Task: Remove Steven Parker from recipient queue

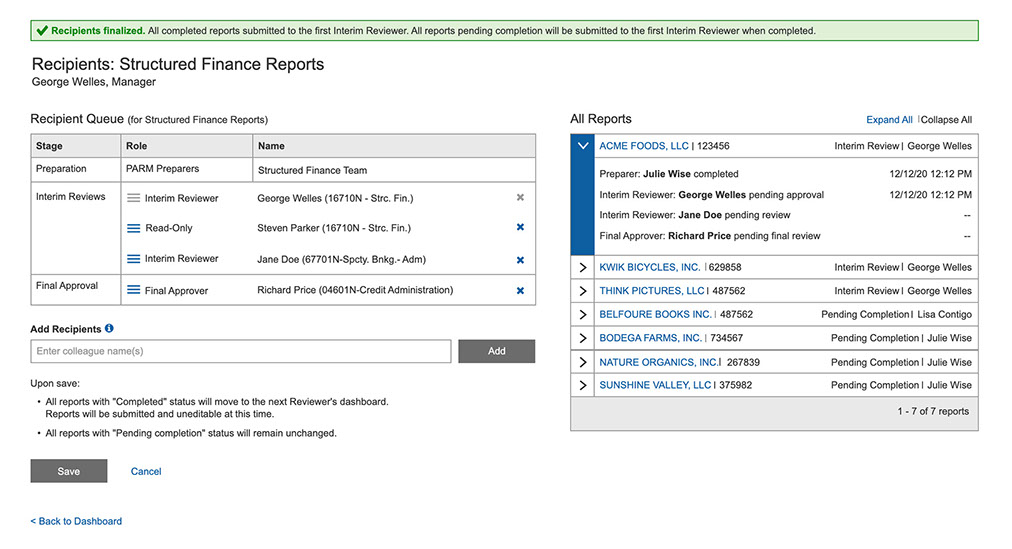Action: pos(520,228)
